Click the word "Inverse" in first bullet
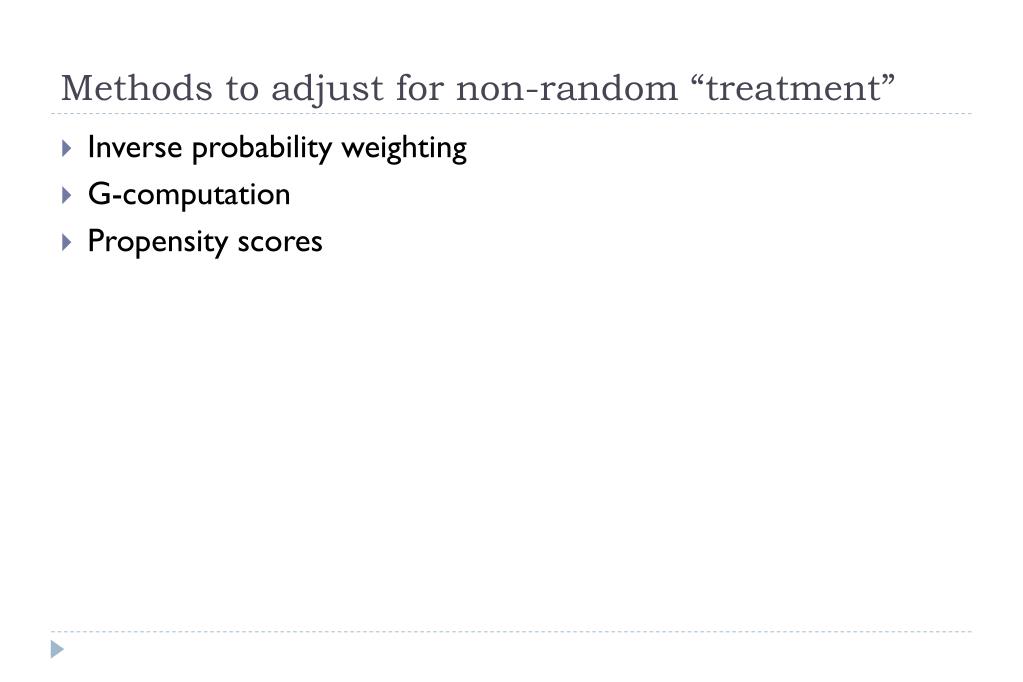 point(135,147)
